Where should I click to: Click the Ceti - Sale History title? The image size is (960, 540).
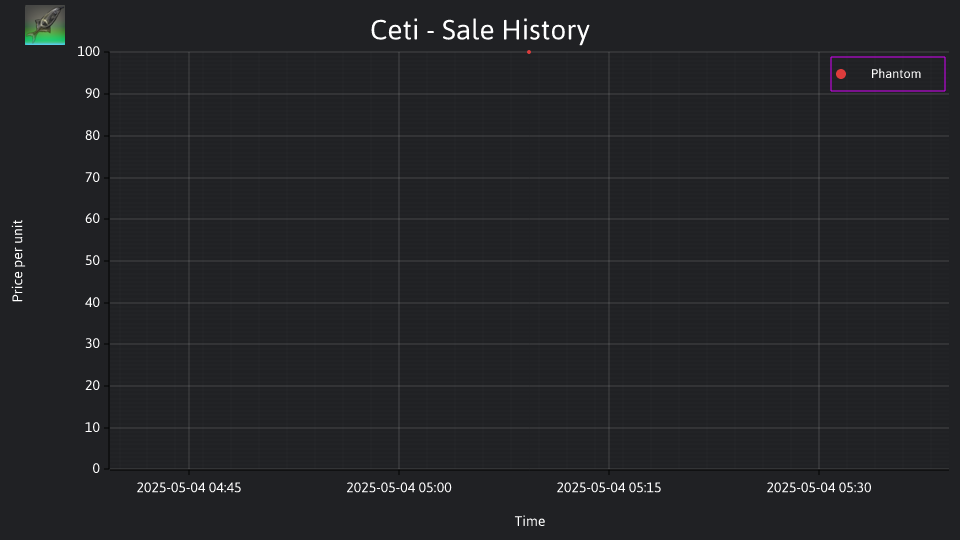[x=480, y=30]
